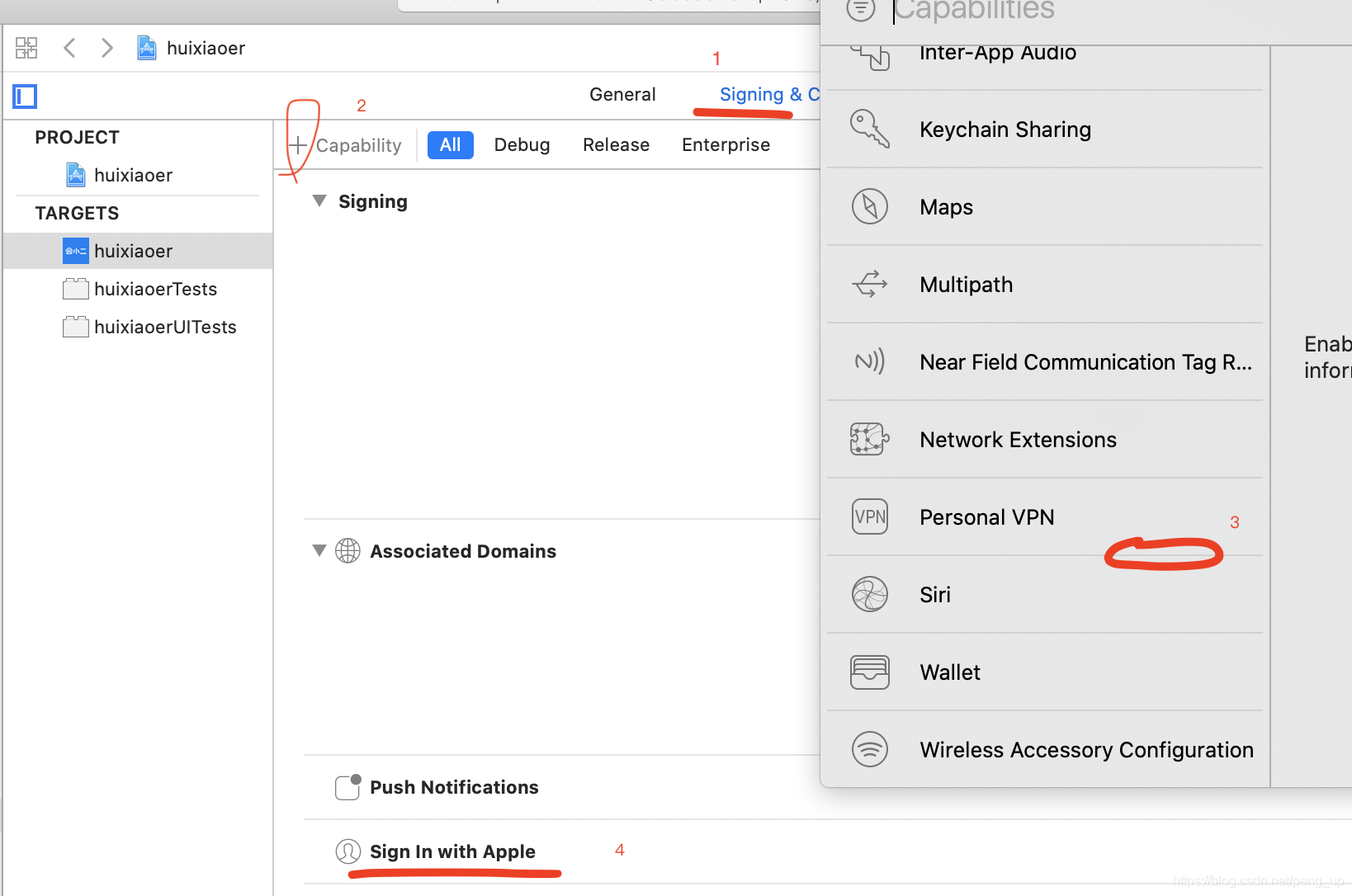Select the Release configuration filter
Viewport: 1352px width, 896px height.
616,145
